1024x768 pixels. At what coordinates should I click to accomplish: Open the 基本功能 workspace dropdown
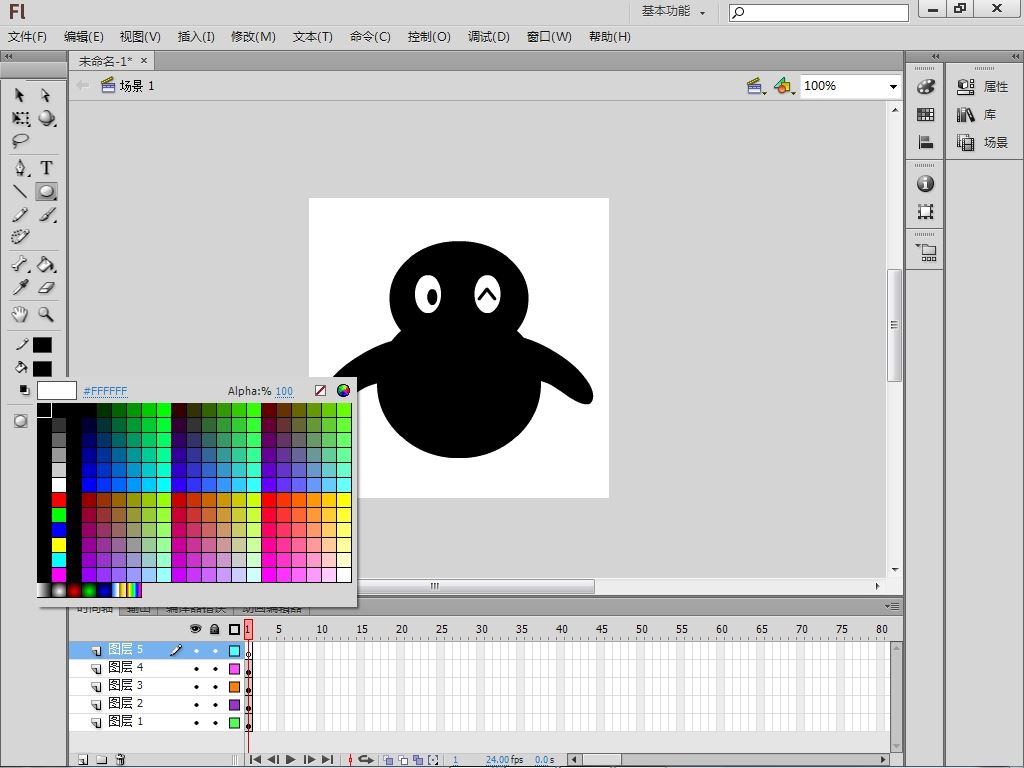pyautogui.click(x=673, y=11)
